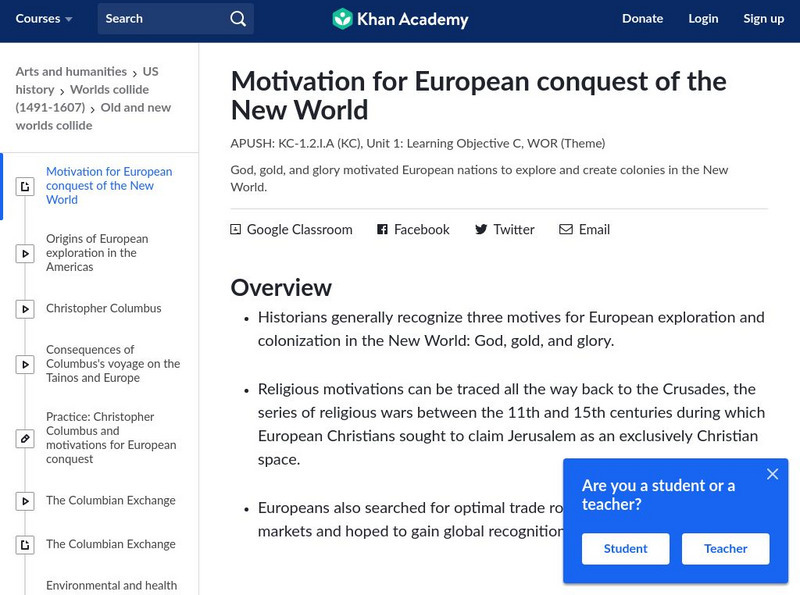Viewport: 800px width, 595px height.
Task: Click the Khan Academy leaf logo
Action: tap(343, 19)
